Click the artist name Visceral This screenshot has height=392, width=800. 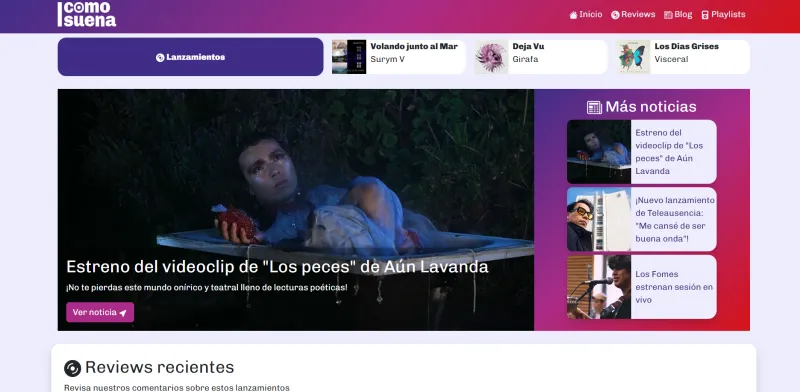[671, 59]
